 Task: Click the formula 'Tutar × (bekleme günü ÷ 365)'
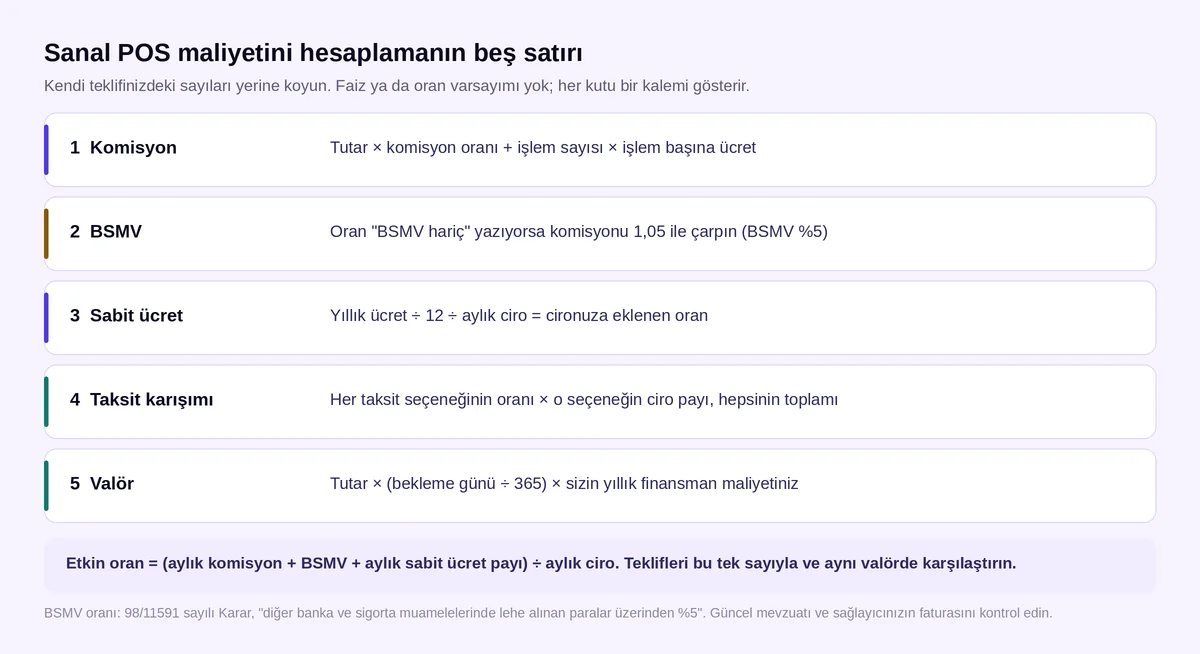[x=564, y=484]
